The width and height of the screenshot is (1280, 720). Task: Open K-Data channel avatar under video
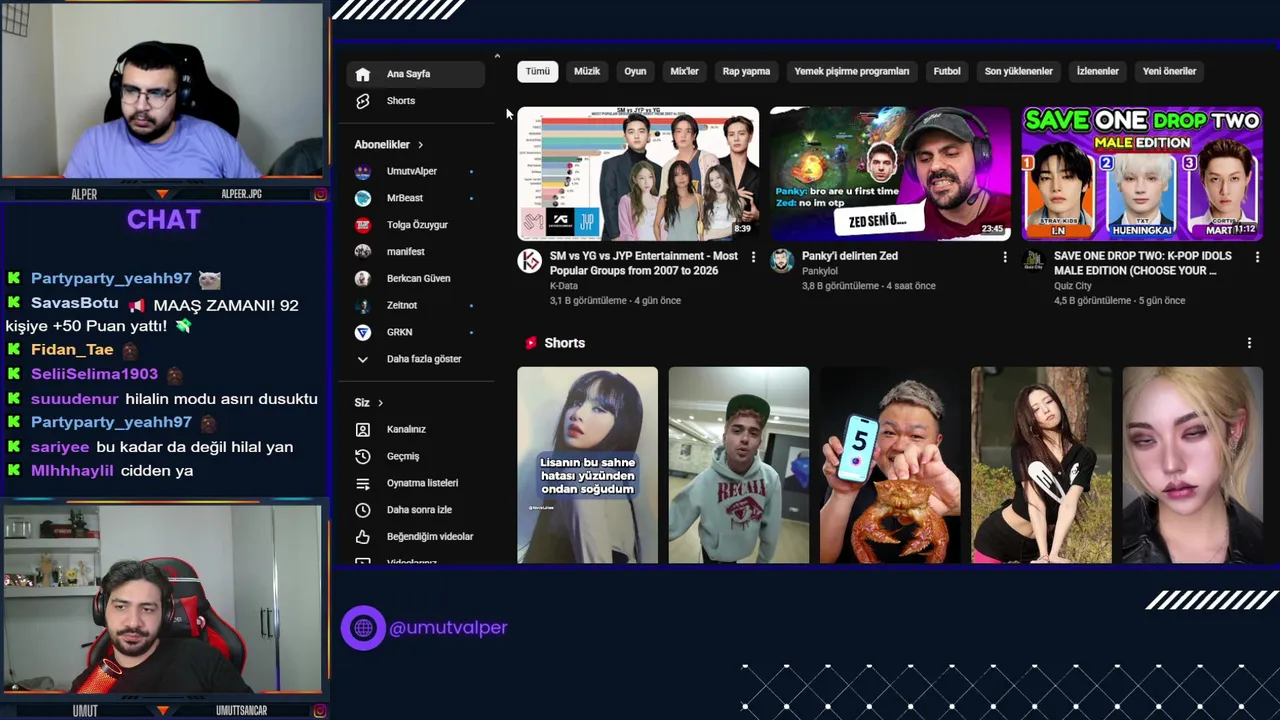pos(530,261)
